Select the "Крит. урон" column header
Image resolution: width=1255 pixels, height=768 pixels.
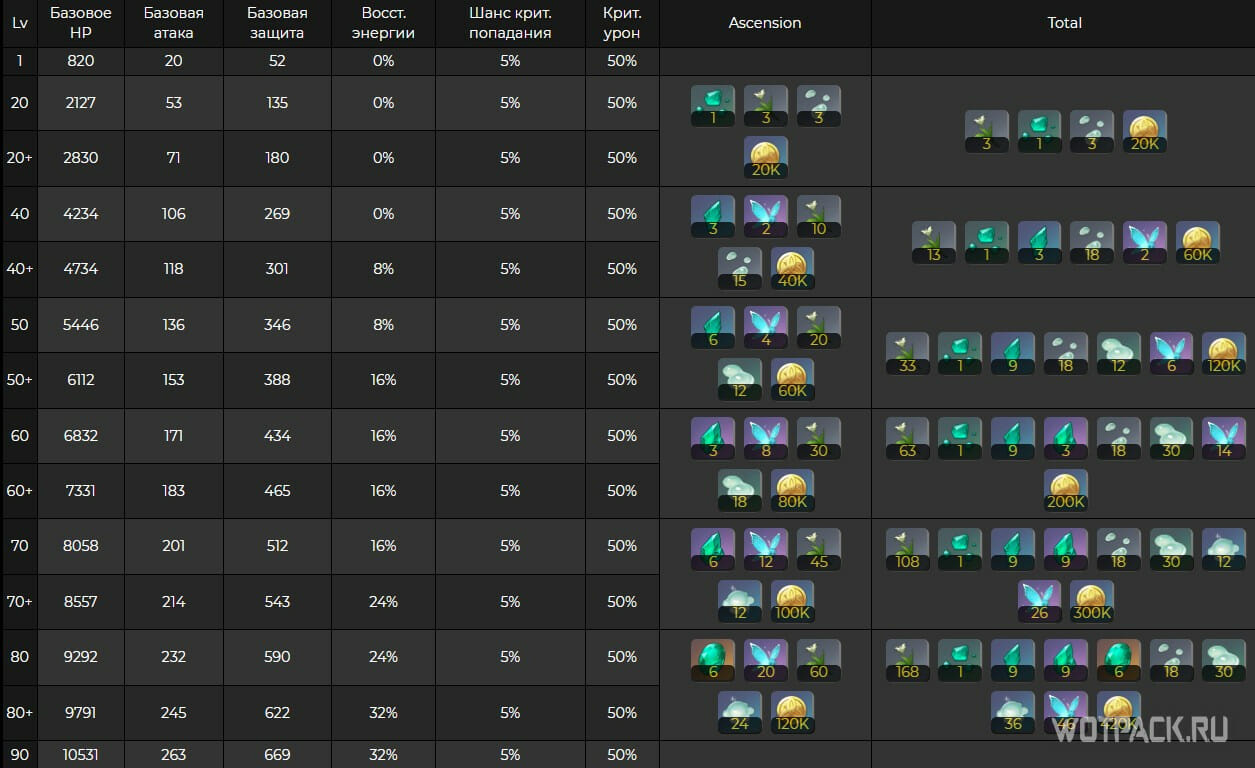click(x=622, y=23)
